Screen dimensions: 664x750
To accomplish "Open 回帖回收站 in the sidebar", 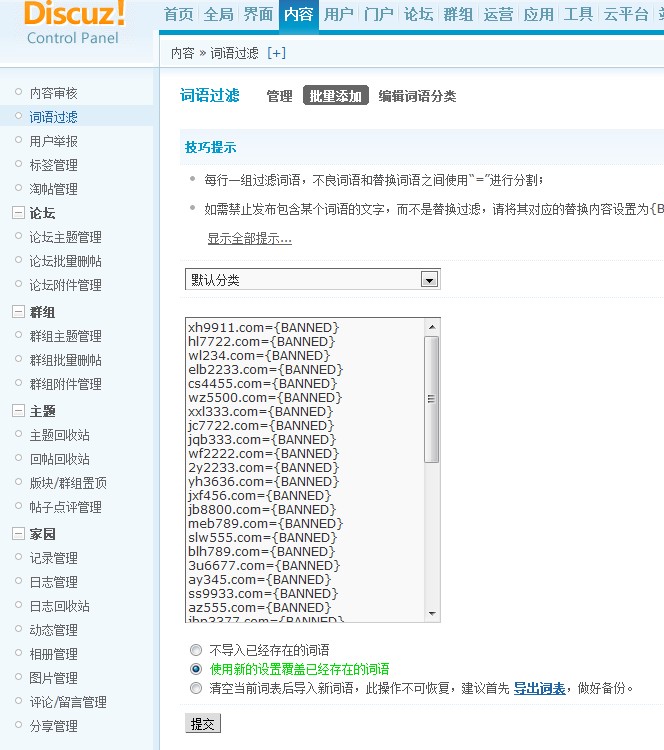I will (60, 459).
